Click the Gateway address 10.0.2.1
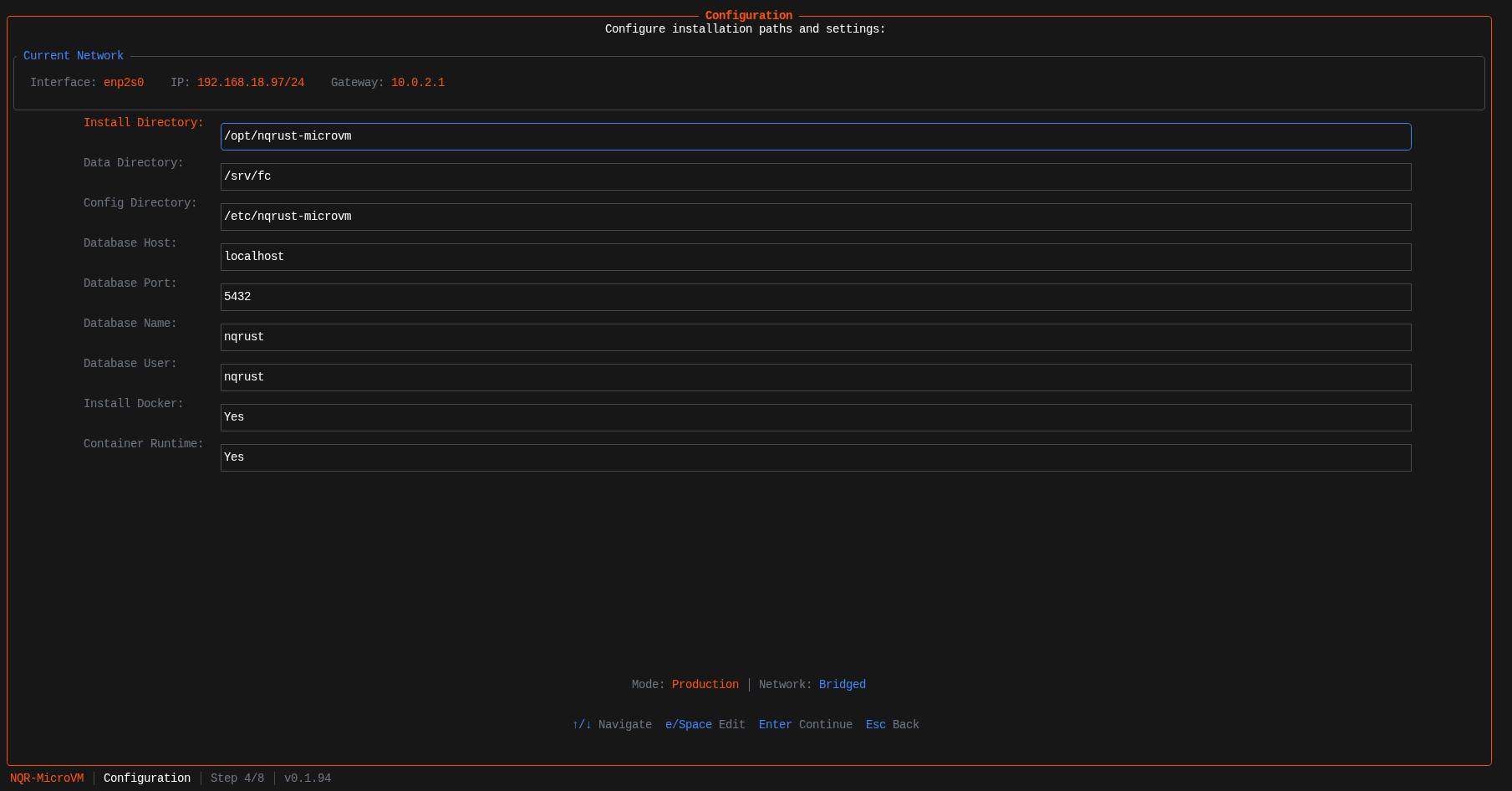Viewport: 1512px width, 791px height. (x=417, y=82)
